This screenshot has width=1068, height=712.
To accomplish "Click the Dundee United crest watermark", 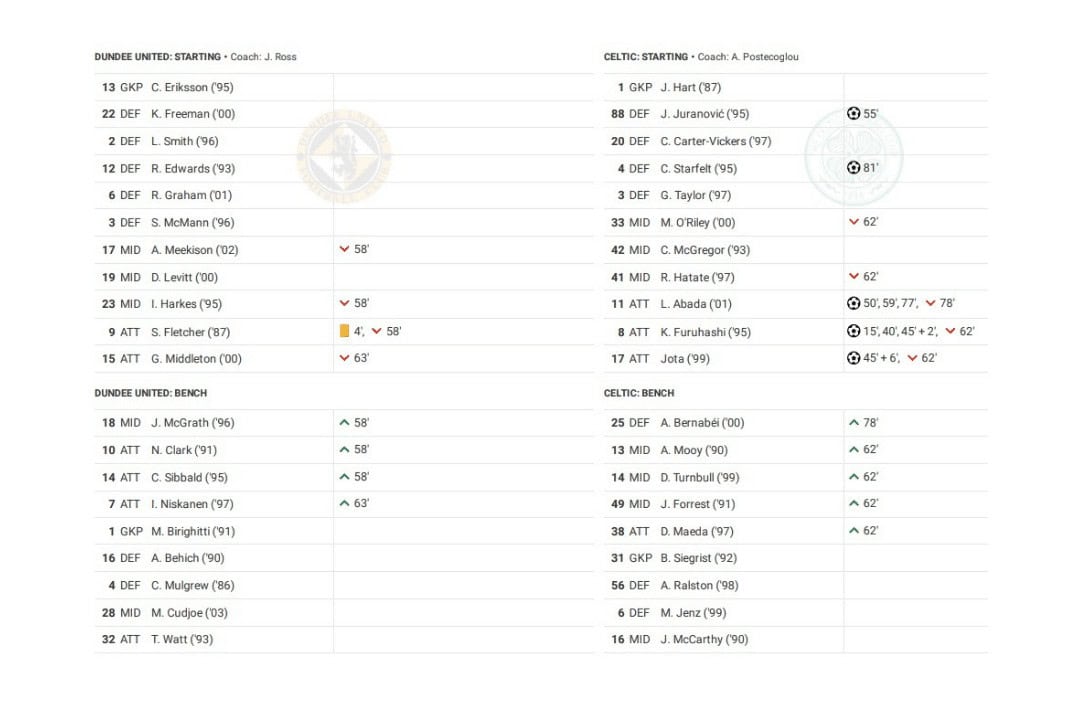I will tap(343, 156).
